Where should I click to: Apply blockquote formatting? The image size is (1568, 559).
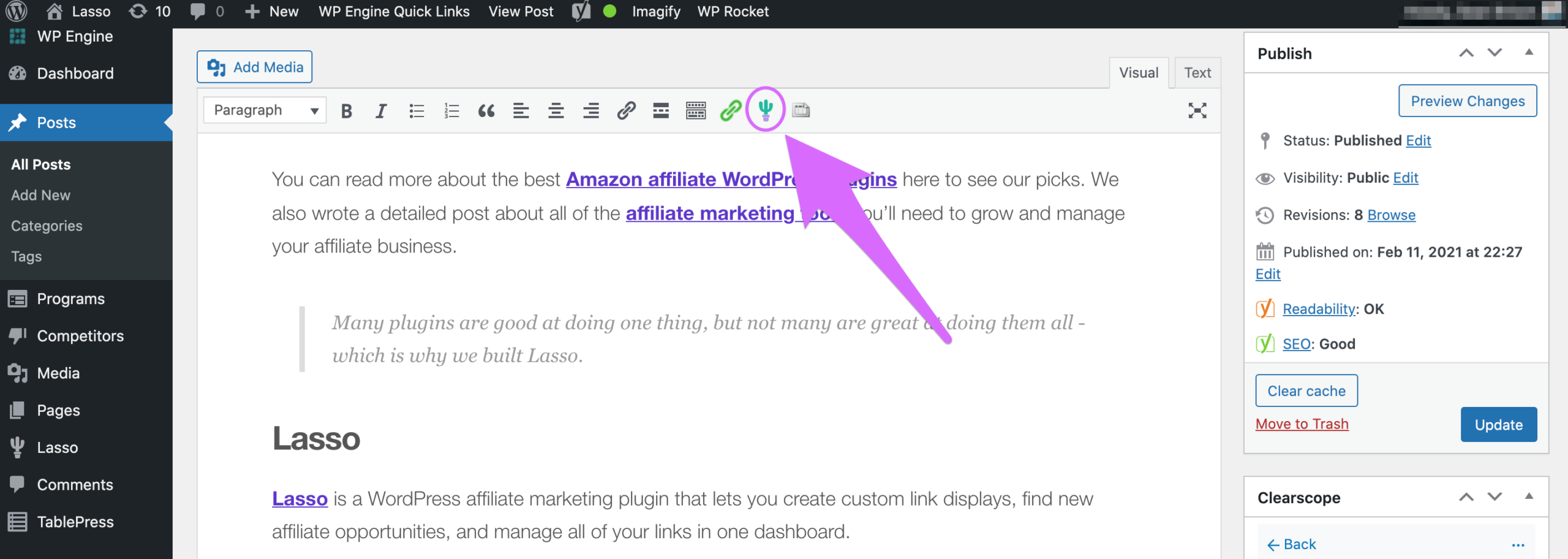point(486,111)
